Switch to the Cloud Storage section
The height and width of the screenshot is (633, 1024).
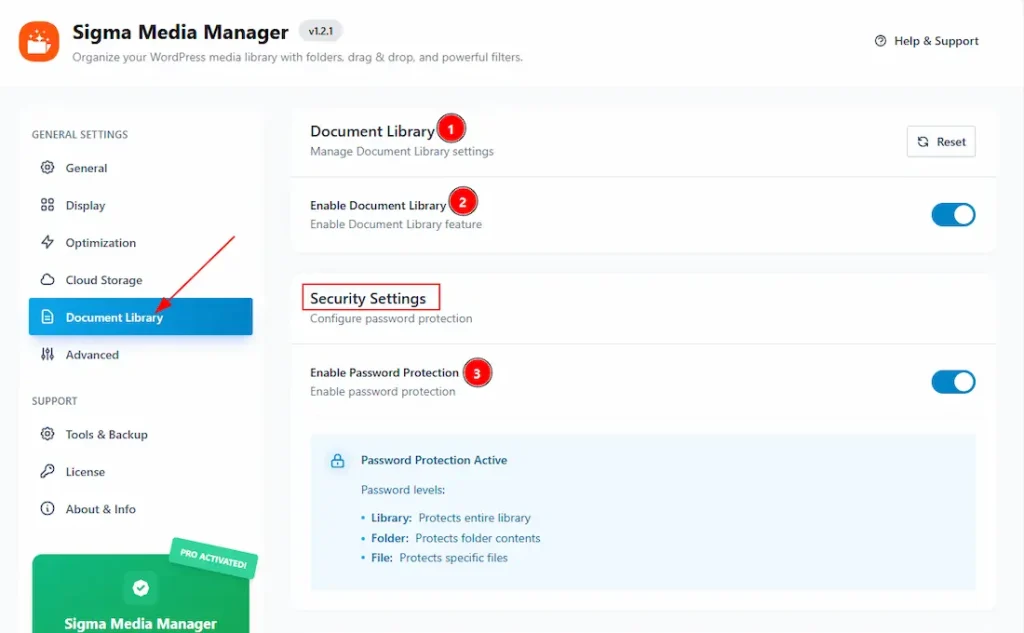coord(104,280)
